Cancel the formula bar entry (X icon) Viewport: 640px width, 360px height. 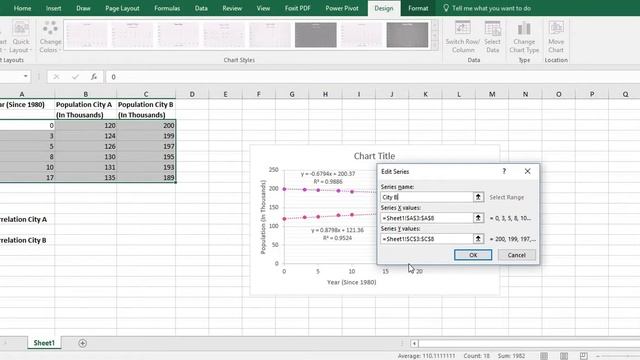pos(56,77)
